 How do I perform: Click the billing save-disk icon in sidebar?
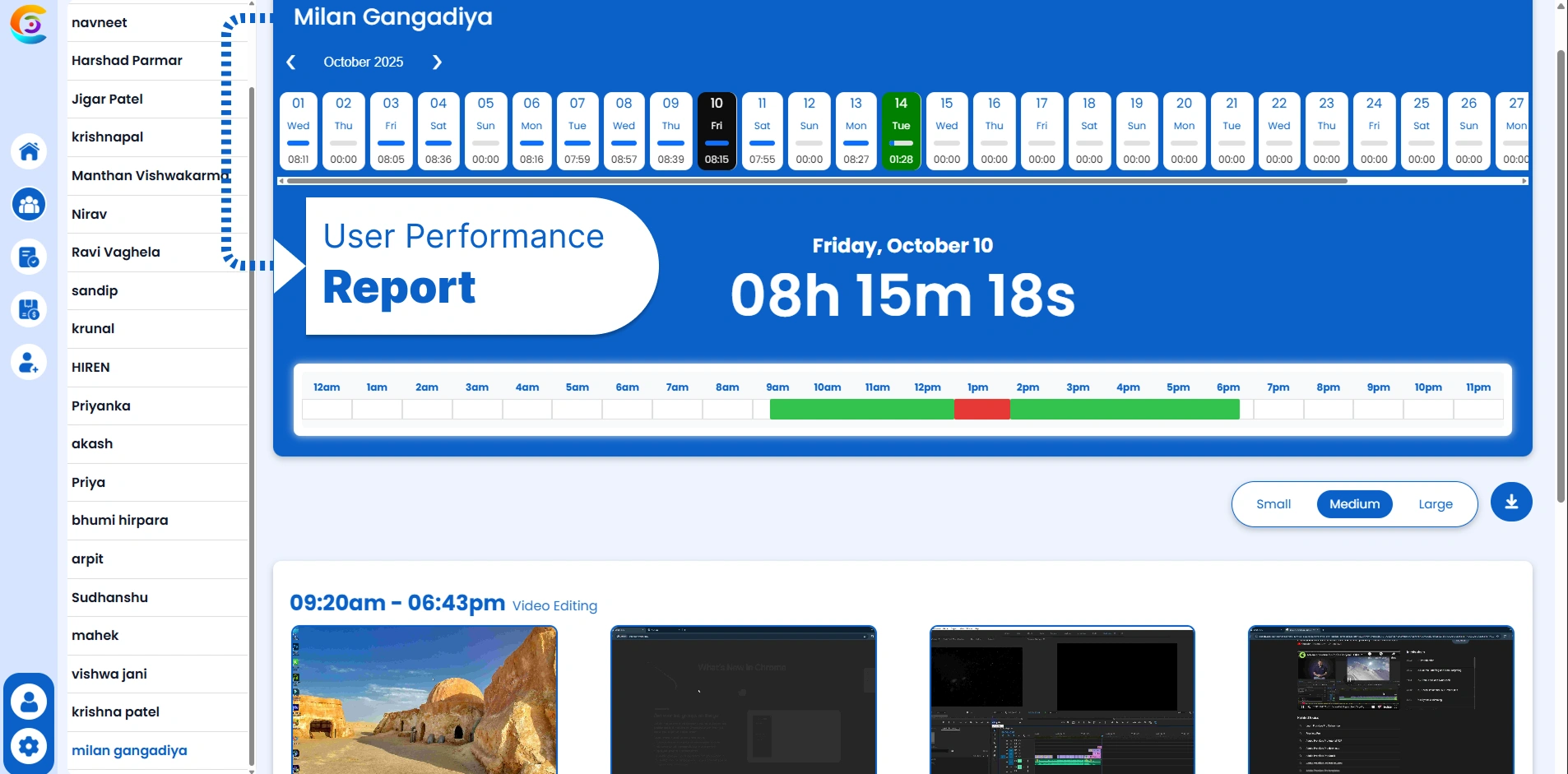pos(29,310)
